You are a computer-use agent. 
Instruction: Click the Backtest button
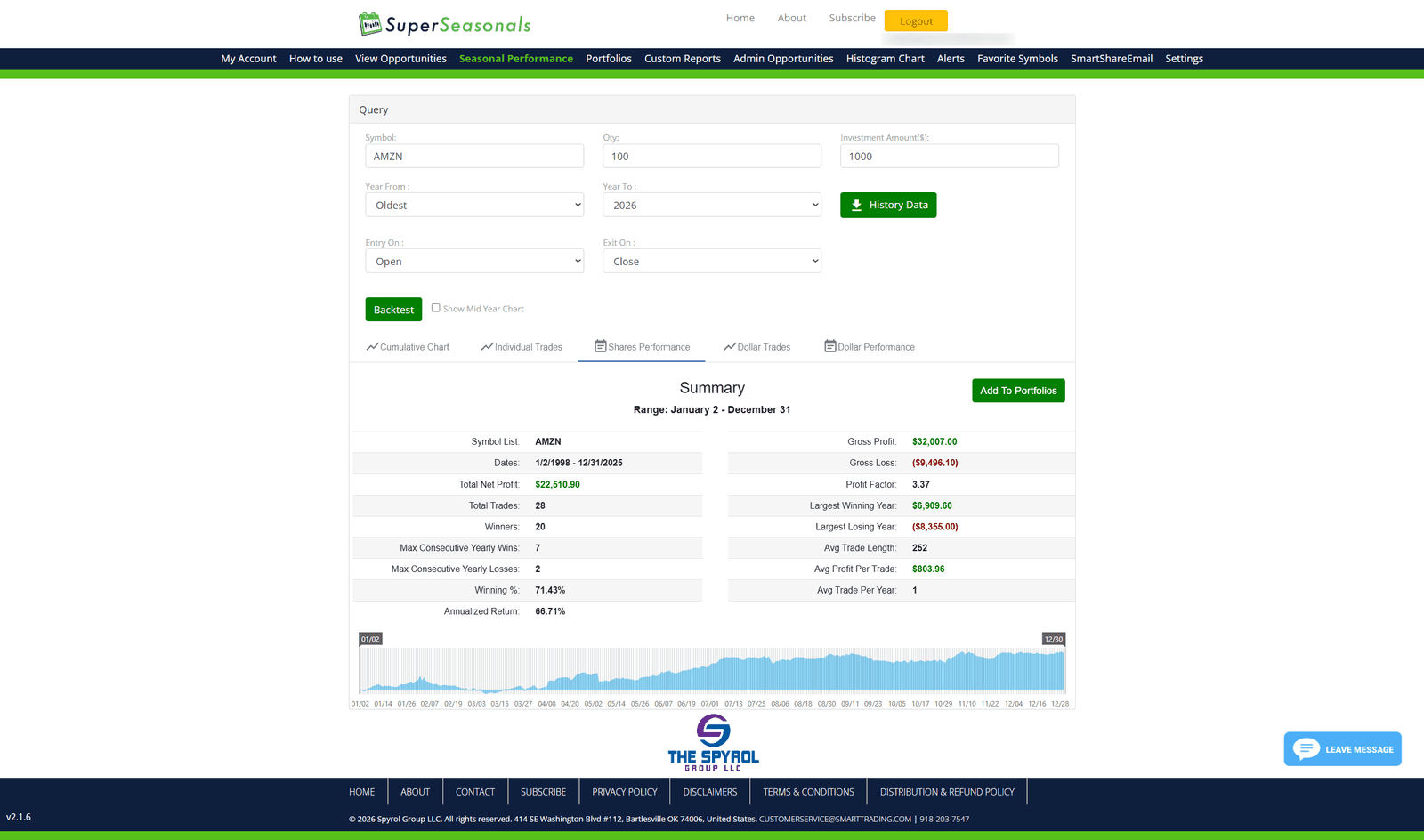pos(393,310)
